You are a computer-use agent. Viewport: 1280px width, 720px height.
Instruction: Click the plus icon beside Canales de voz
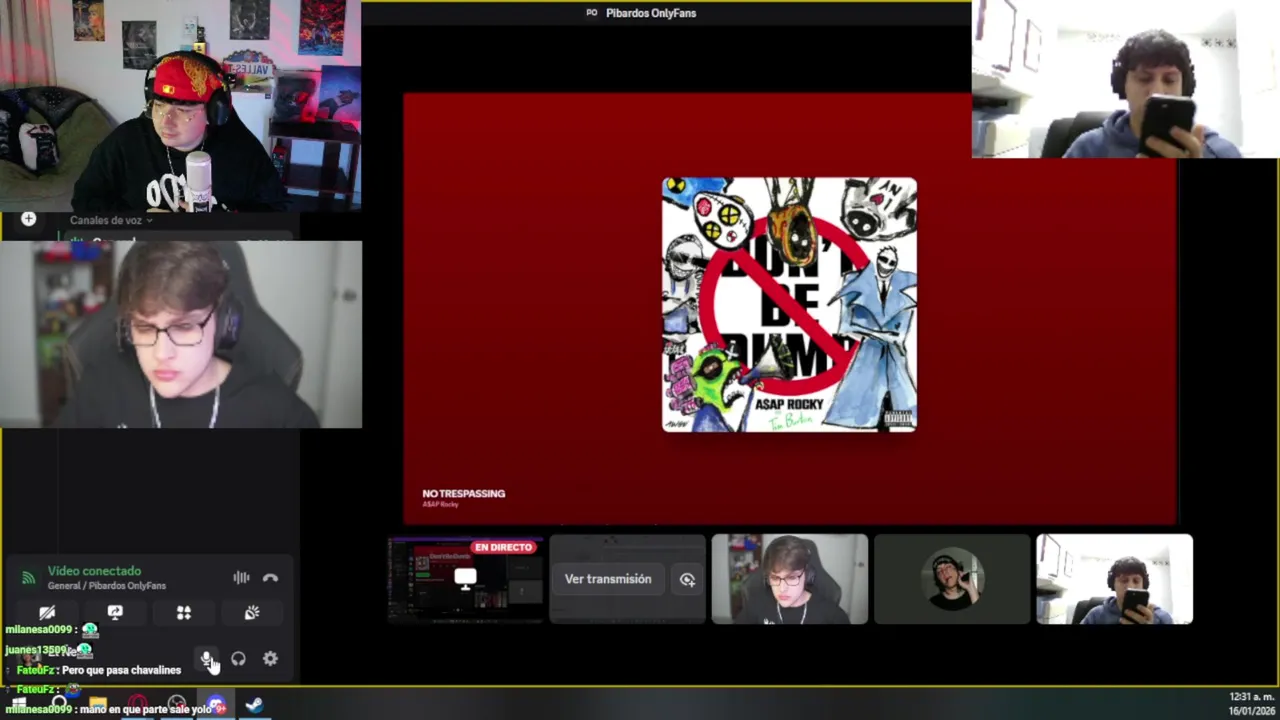28,219
